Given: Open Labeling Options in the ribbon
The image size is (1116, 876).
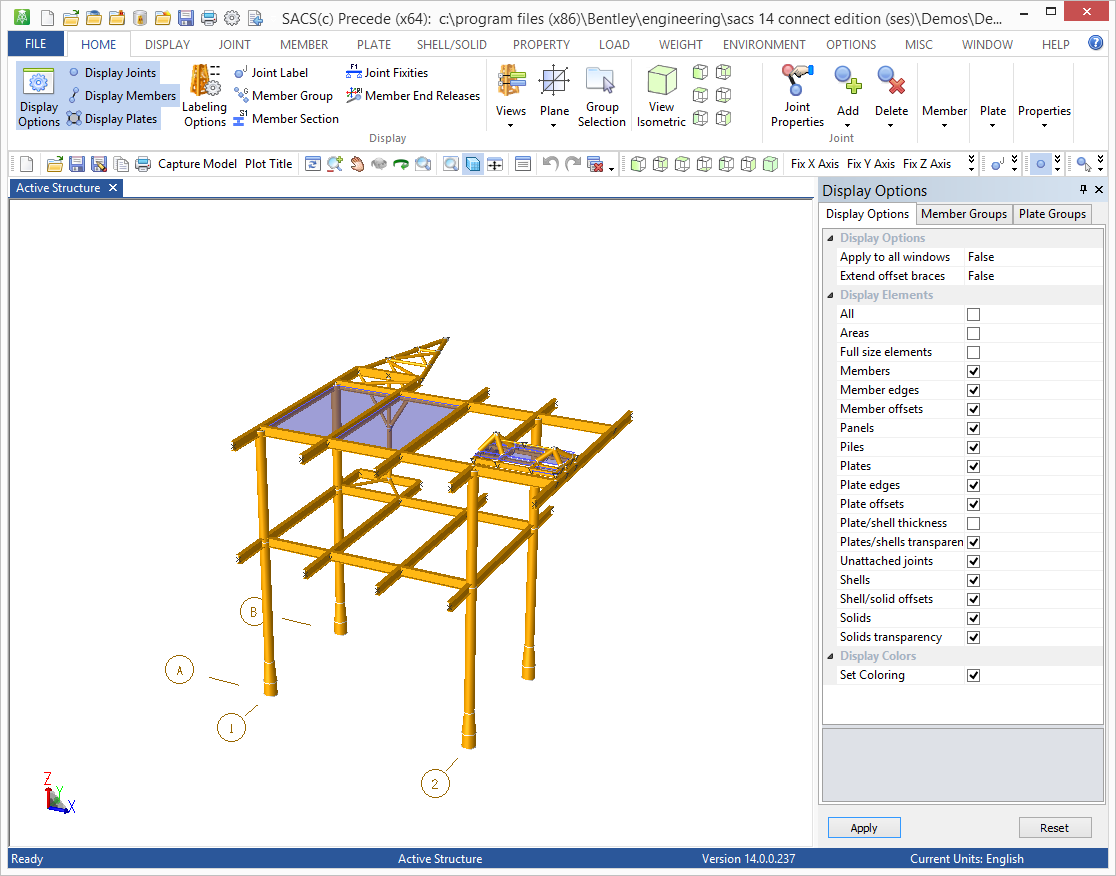Looking at the screenshot, I should point(204,96).
